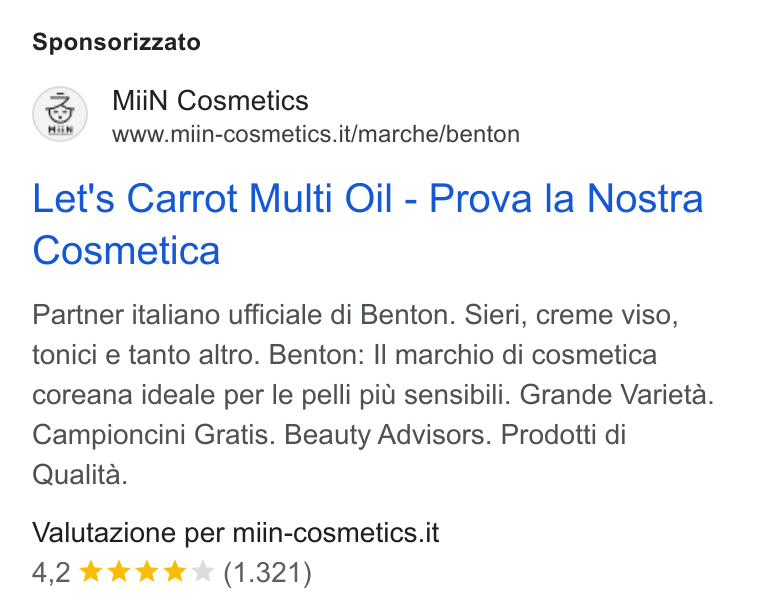Viewport: 760px width, 616px height.
Task: Click Prova la Nostra in the headline
Action: pos(566,199)
